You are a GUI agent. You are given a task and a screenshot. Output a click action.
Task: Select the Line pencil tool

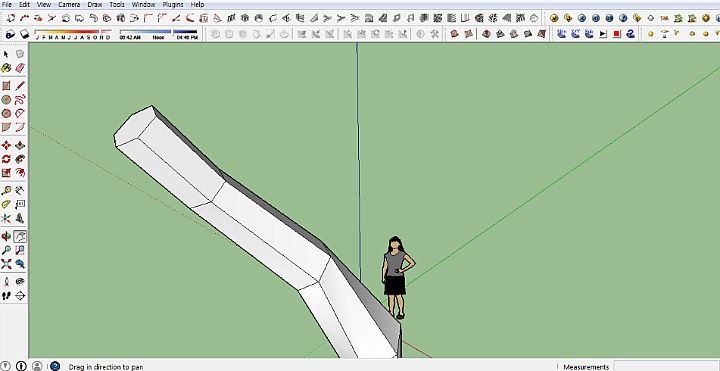coord(20,86)
